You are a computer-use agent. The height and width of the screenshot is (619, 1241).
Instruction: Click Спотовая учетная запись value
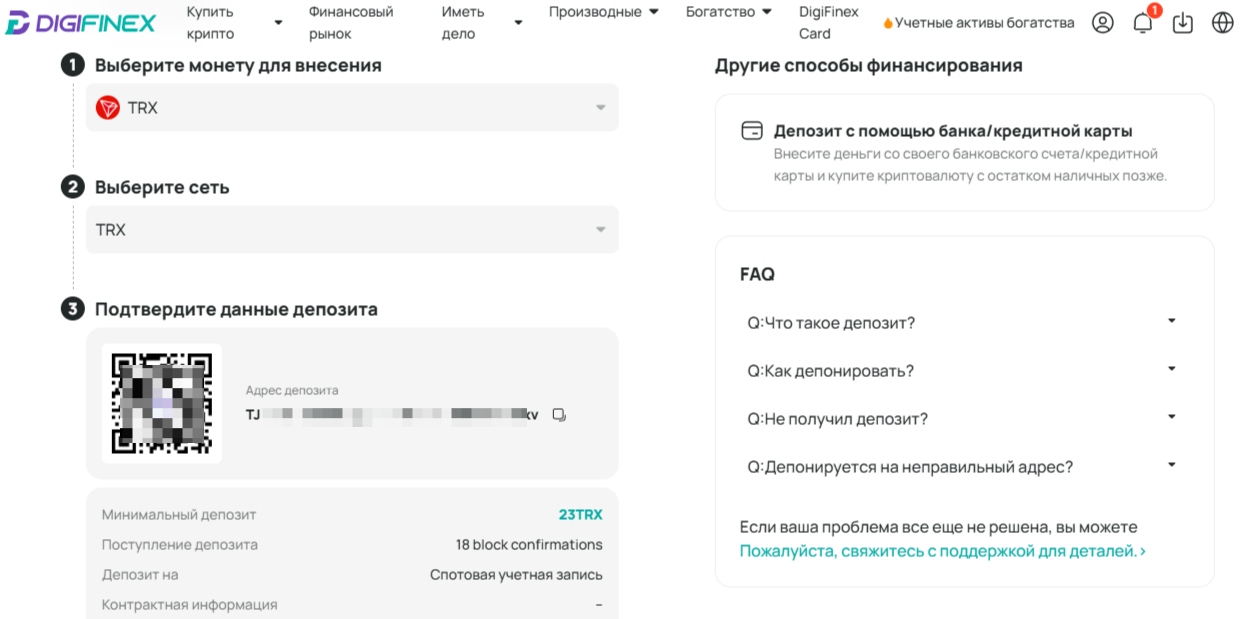[x=516, y=575]
